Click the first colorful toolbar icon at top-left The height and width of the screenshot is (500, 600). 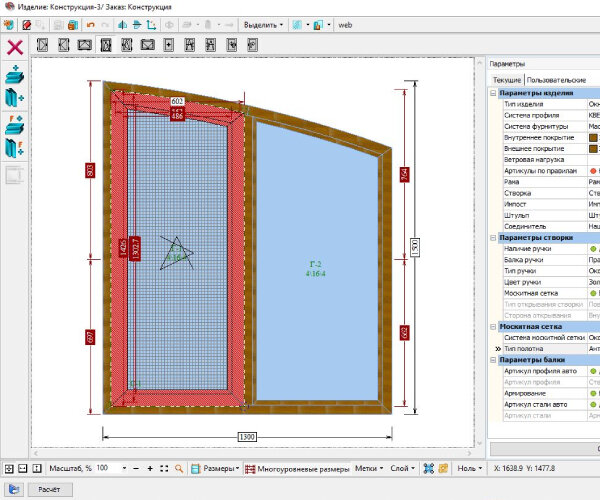pos(9,25)
